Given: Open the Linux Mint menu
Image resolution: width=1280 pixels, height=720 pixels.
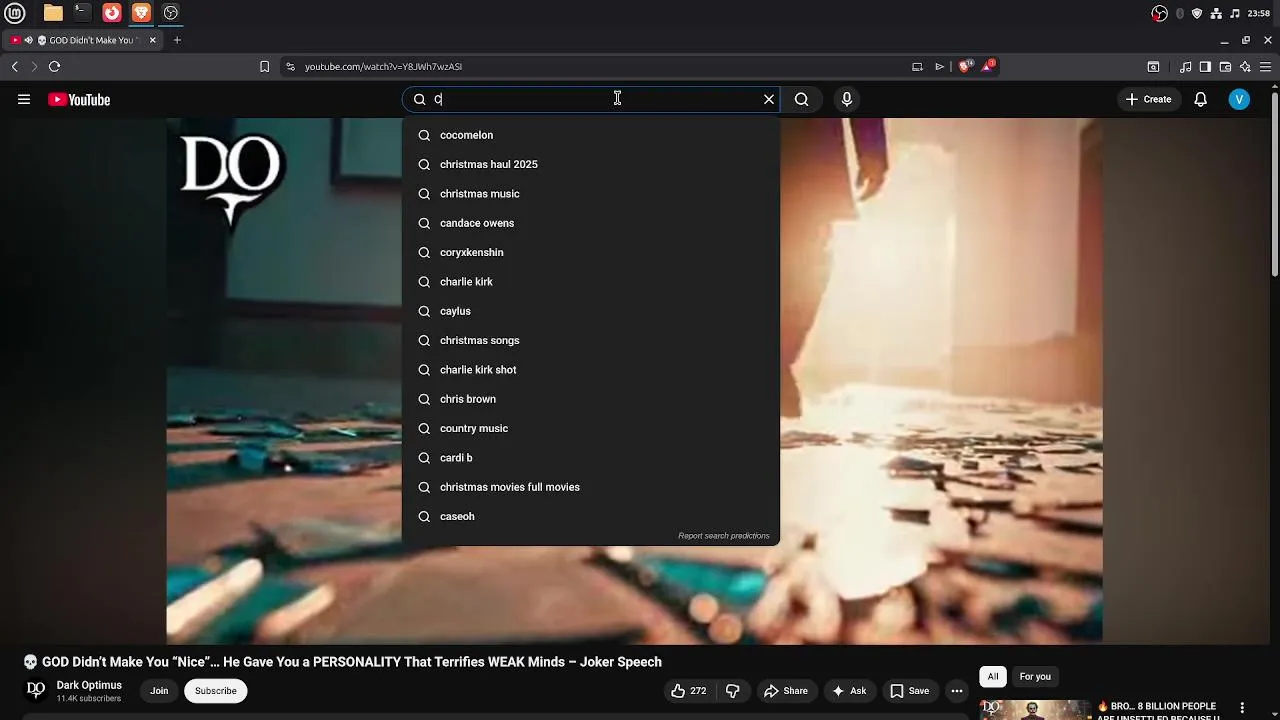Looking at the screenshot, I should click(15, 13).
